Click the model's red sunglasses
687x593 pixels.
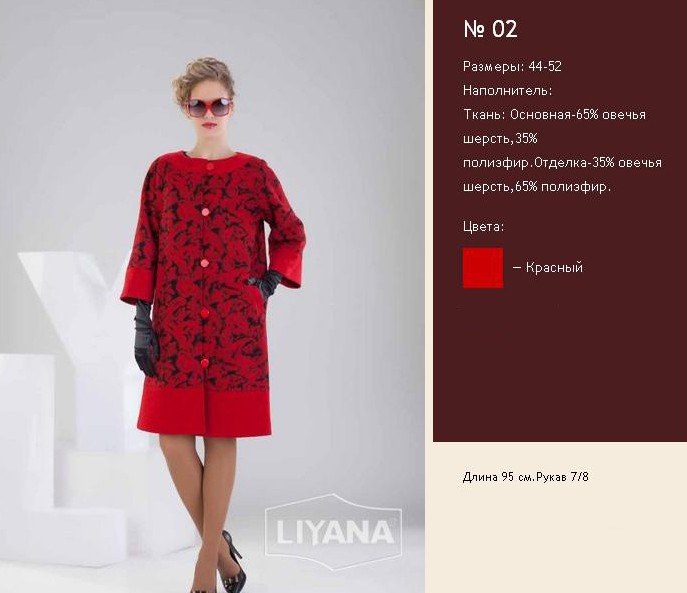tap(209, 107)
